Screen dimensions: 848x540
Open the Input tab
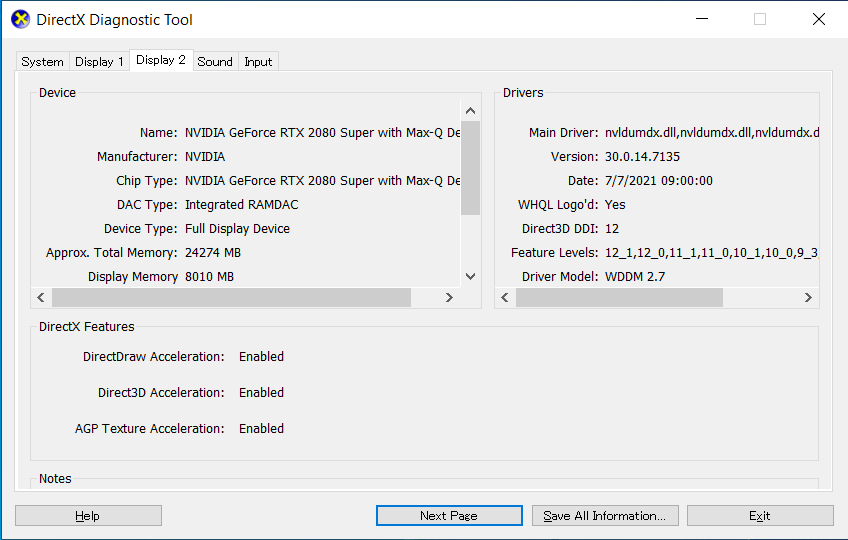click(258, 62)
